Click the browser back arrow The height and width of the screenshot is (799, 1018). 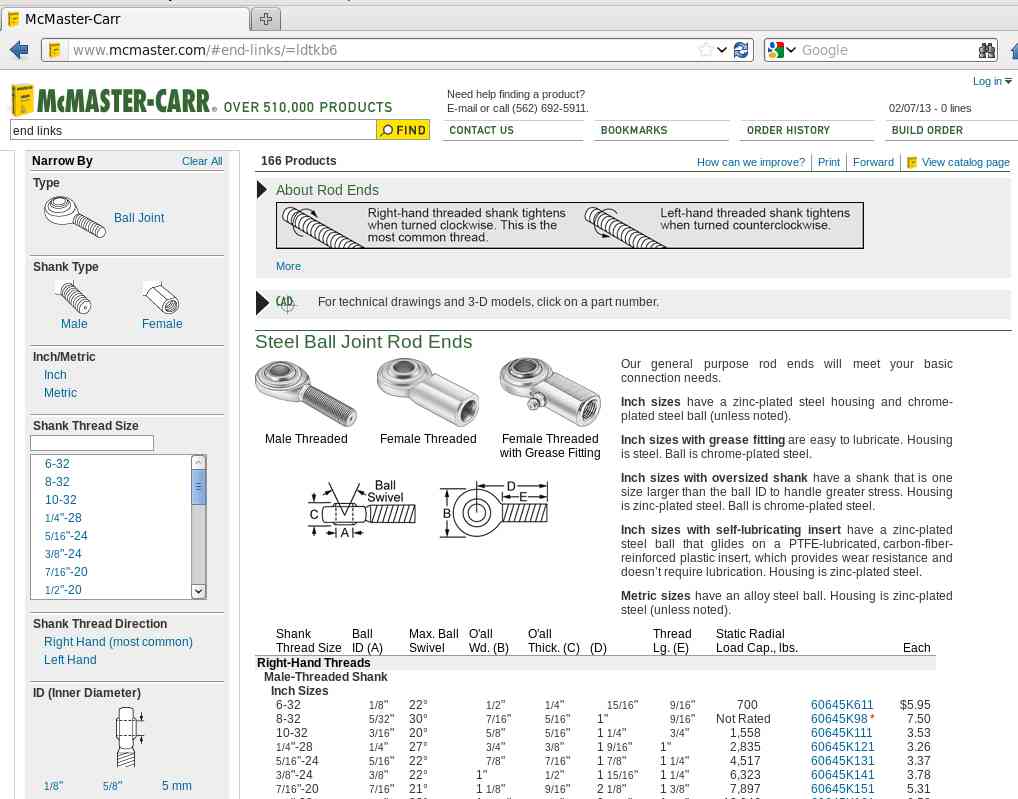19,50
